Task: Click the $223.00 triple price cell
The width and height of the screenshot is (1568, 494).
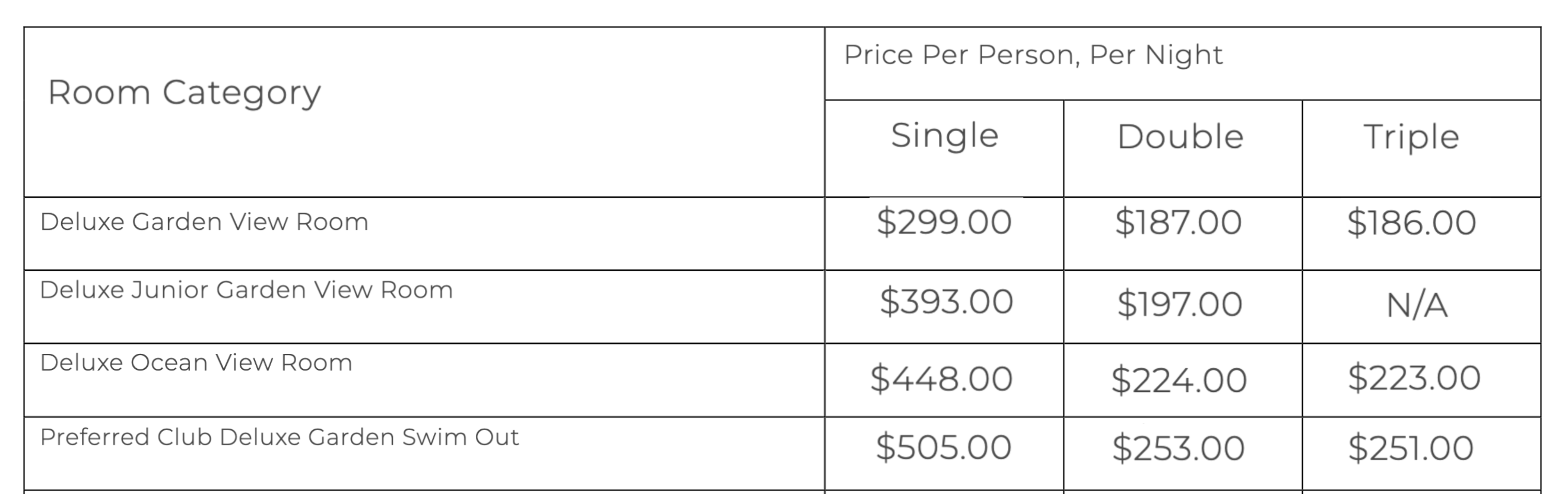Action: pyautogui.click(x=1421, y=380)
